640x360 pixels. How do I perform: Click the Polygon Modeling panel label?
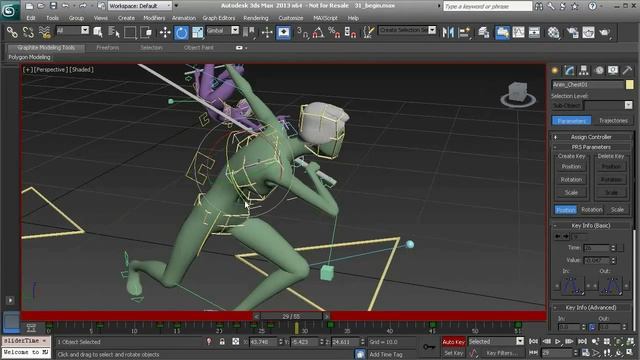29,58
